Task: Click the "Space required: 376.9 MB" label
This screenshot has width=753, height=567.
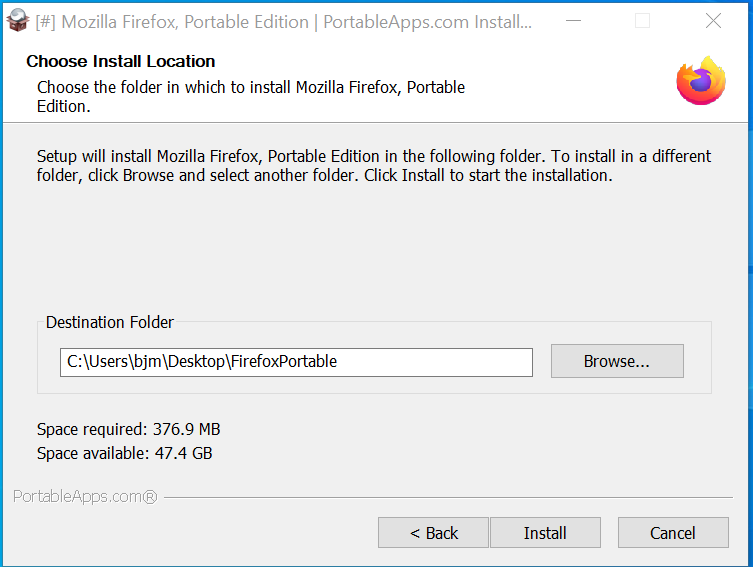Action: pos(128,429)
